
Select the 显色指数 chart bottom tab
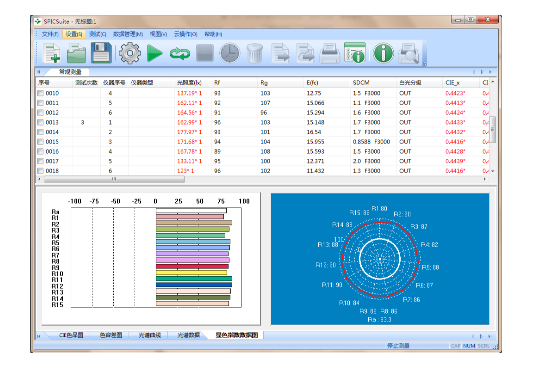tap(237, 335)
